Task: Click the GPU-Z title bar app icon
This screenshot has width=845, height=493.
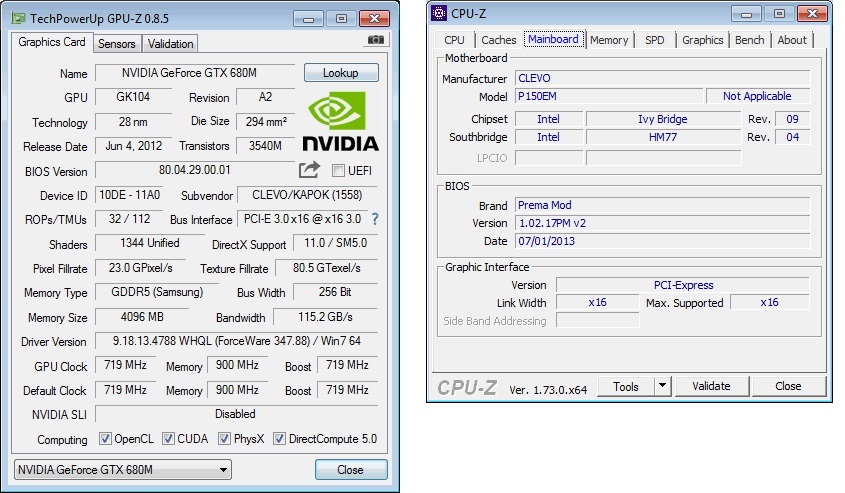Action: pos(18,19)
